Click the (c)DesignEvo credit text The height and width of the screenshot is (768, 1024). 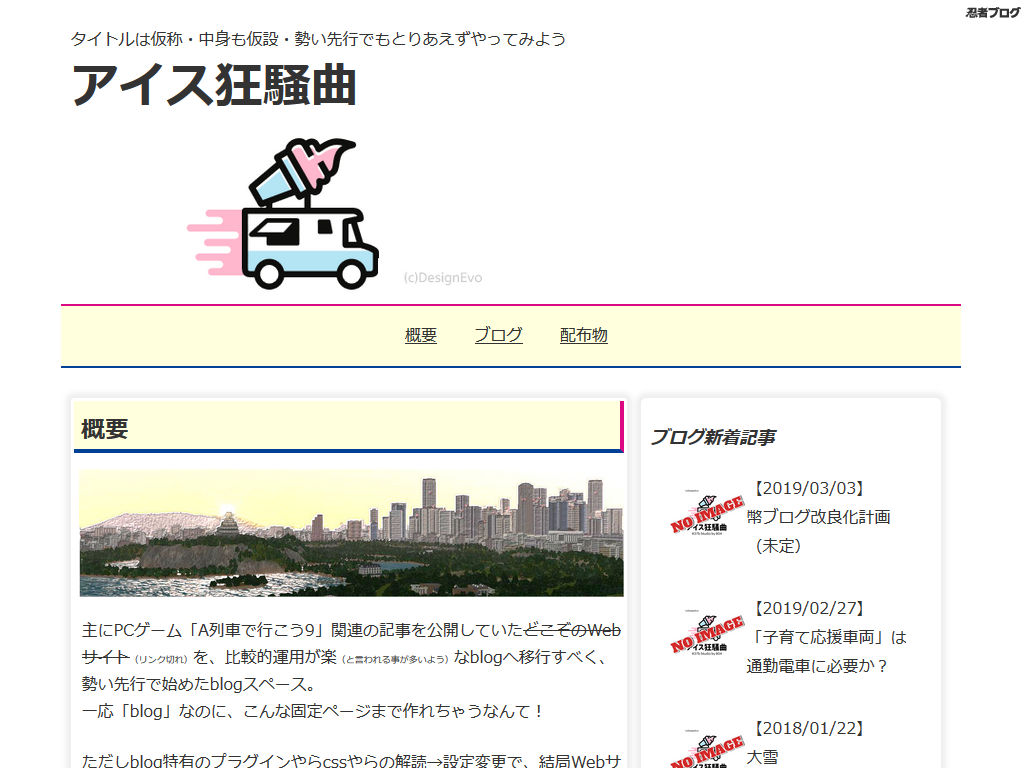click(443, 278)
